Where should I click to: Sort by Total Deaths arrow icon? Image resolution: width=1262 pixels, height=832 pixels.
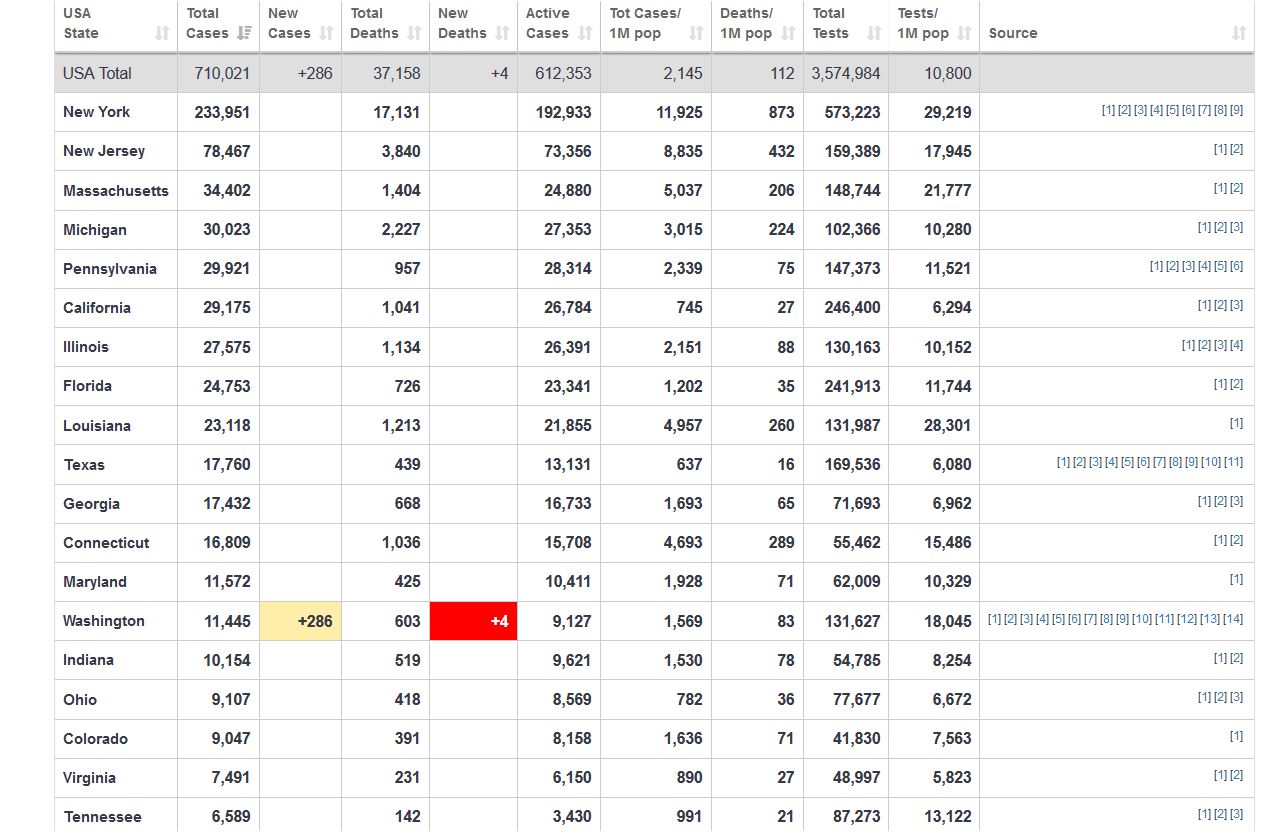click(414, 34)
